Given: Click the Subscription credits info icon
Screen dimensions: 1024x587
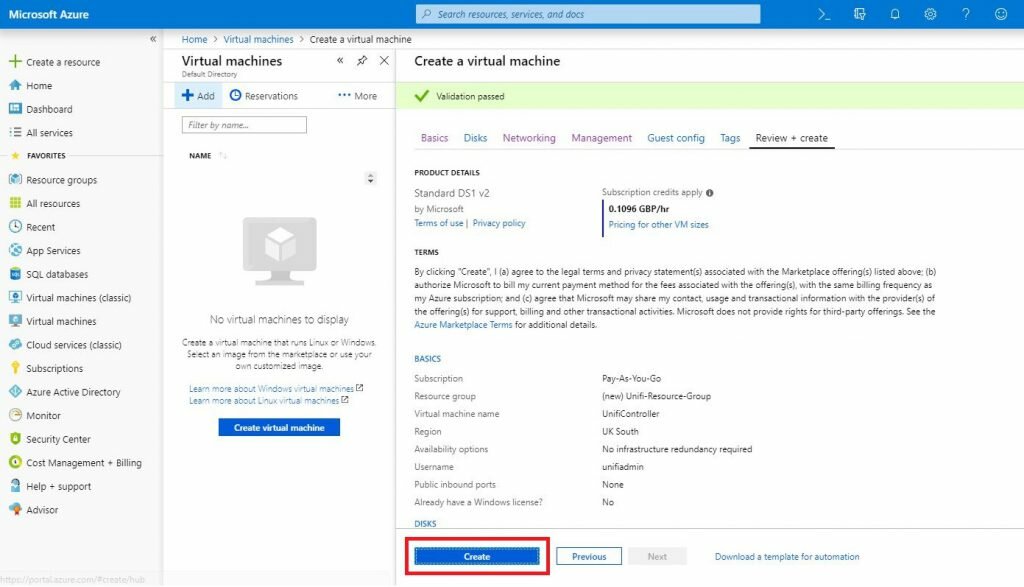Looking at the screenshot, I should [709, 193].
